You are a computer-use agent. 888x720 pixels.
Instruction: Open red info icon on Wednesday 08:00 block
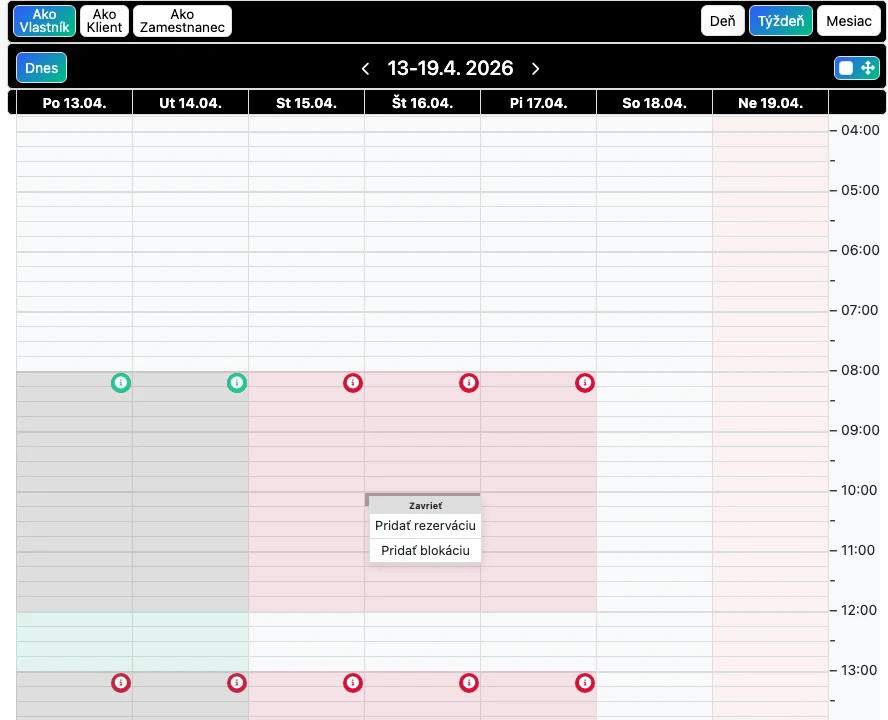coord(353,383)
